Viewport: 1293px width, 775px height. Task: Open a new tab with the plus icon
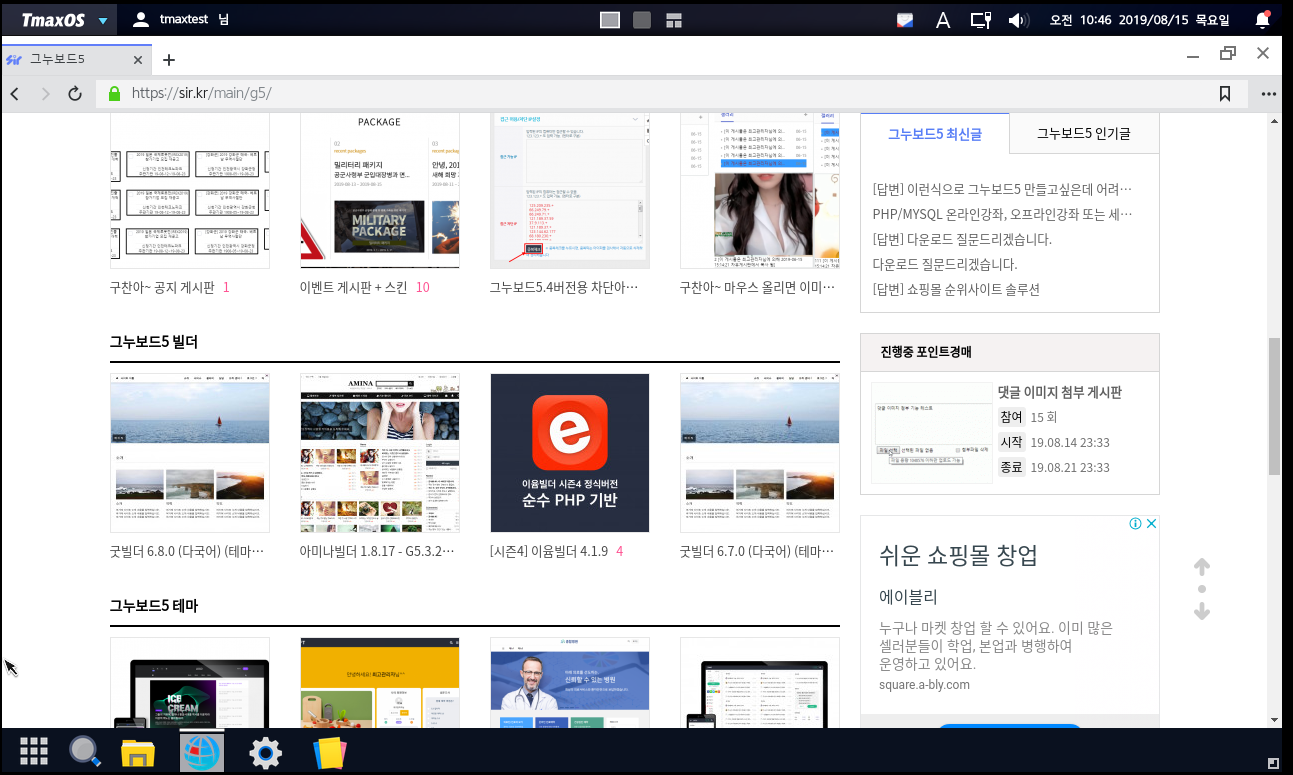169,60
